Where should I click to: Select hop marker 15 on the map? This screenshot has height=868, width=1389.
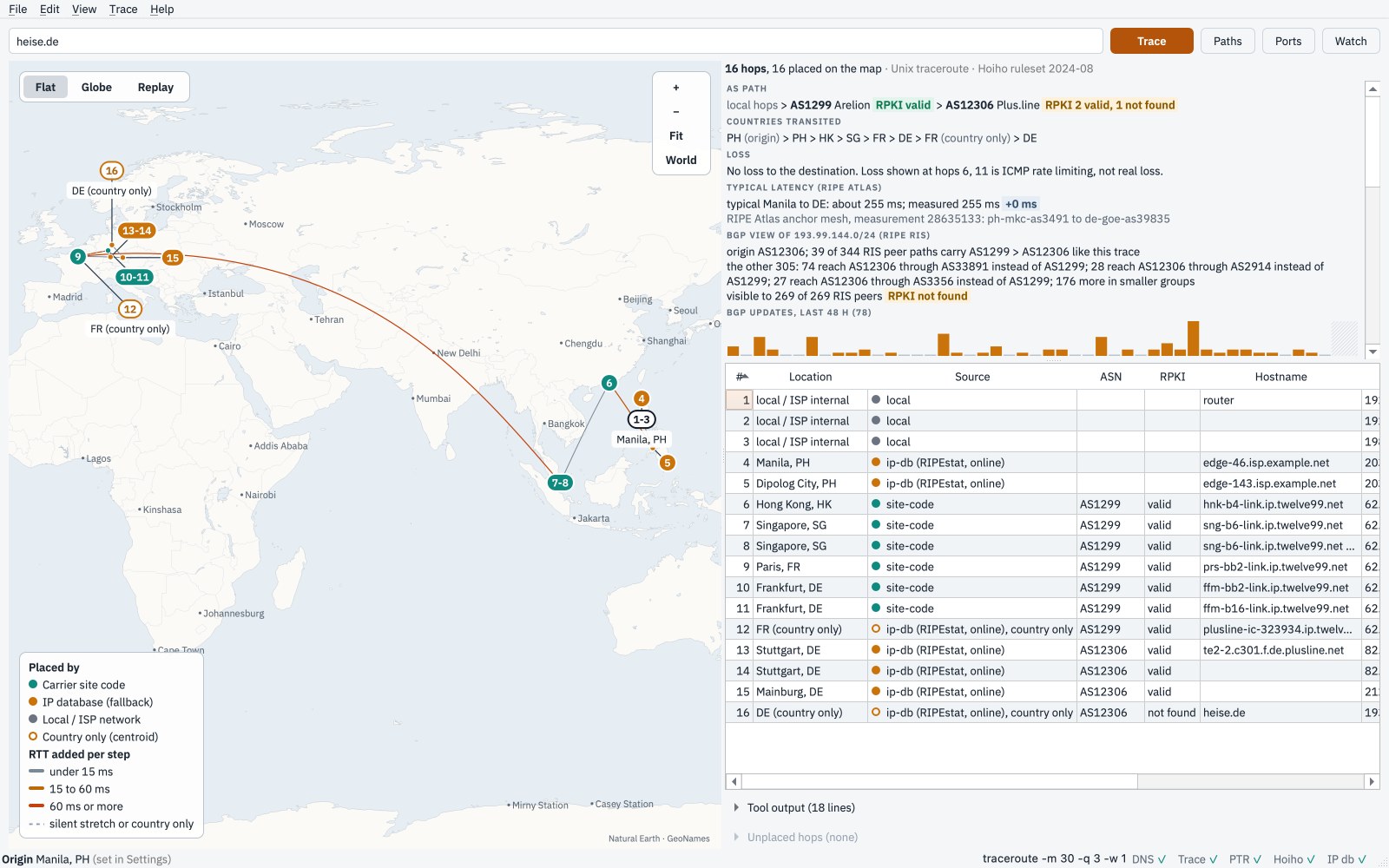tap(173, 258)
